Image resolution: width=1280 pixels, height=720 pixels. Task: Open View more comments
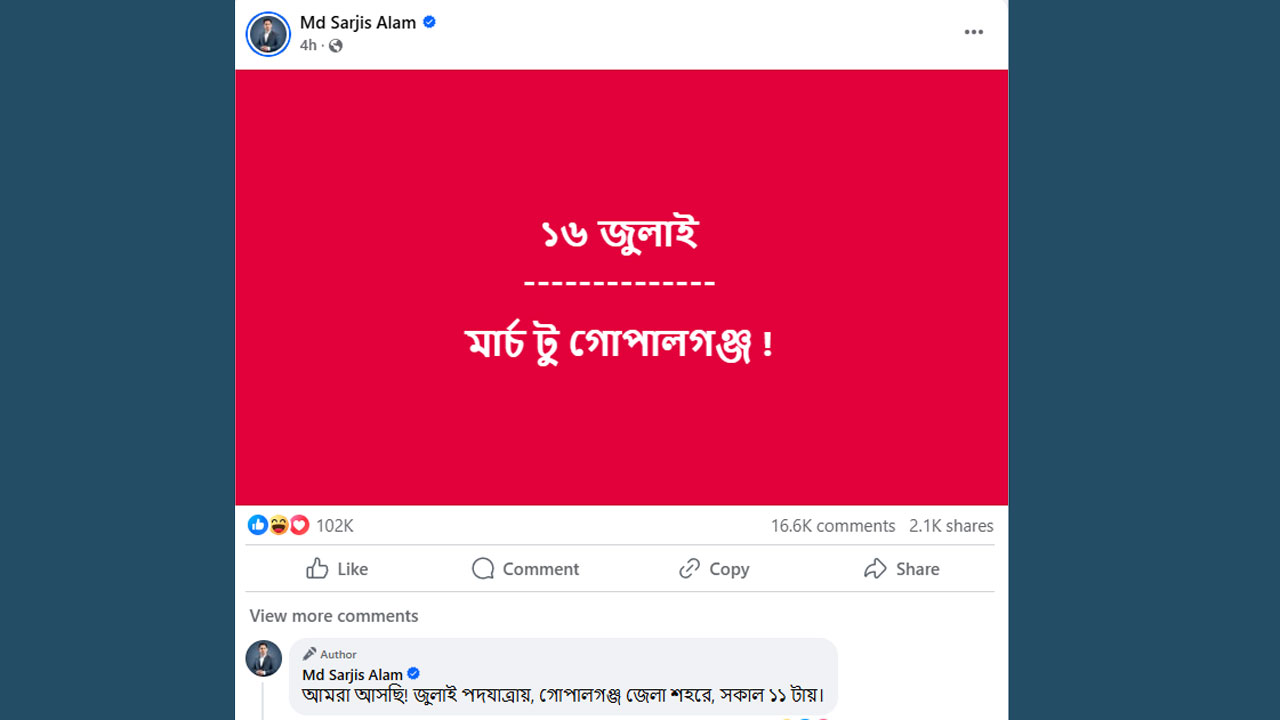tap(333, 615)
